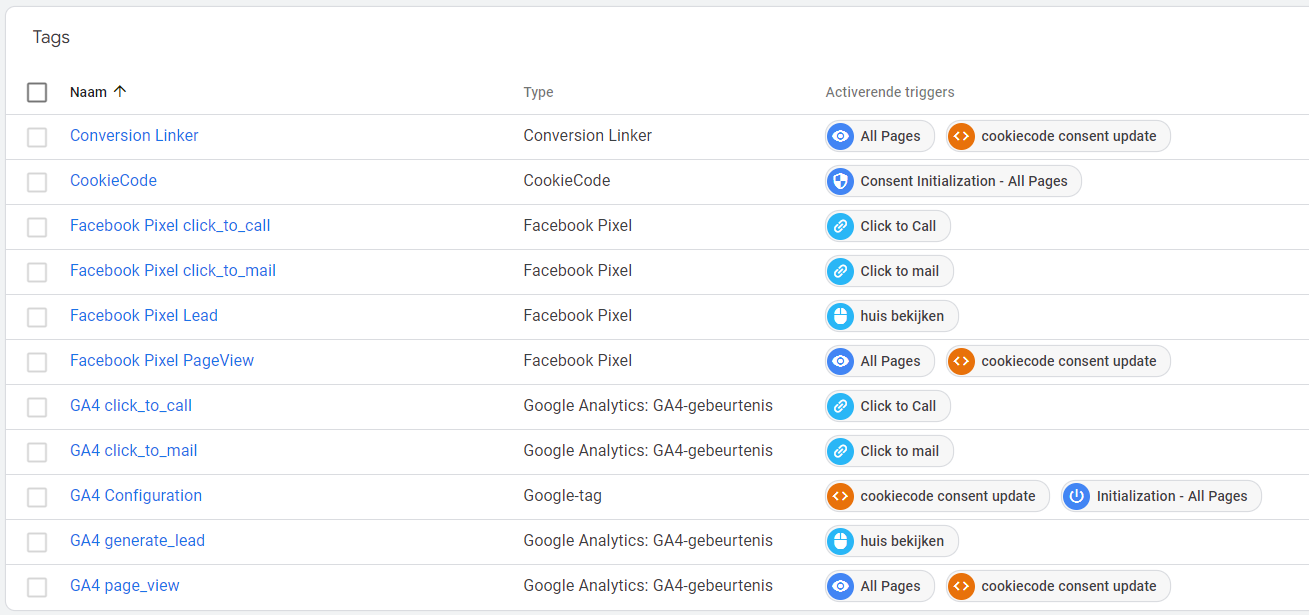This screenshot has height=615, width=1309.
Task: Open Consent Initialization - All Pages trigger
Action: (x=954, y=181)
